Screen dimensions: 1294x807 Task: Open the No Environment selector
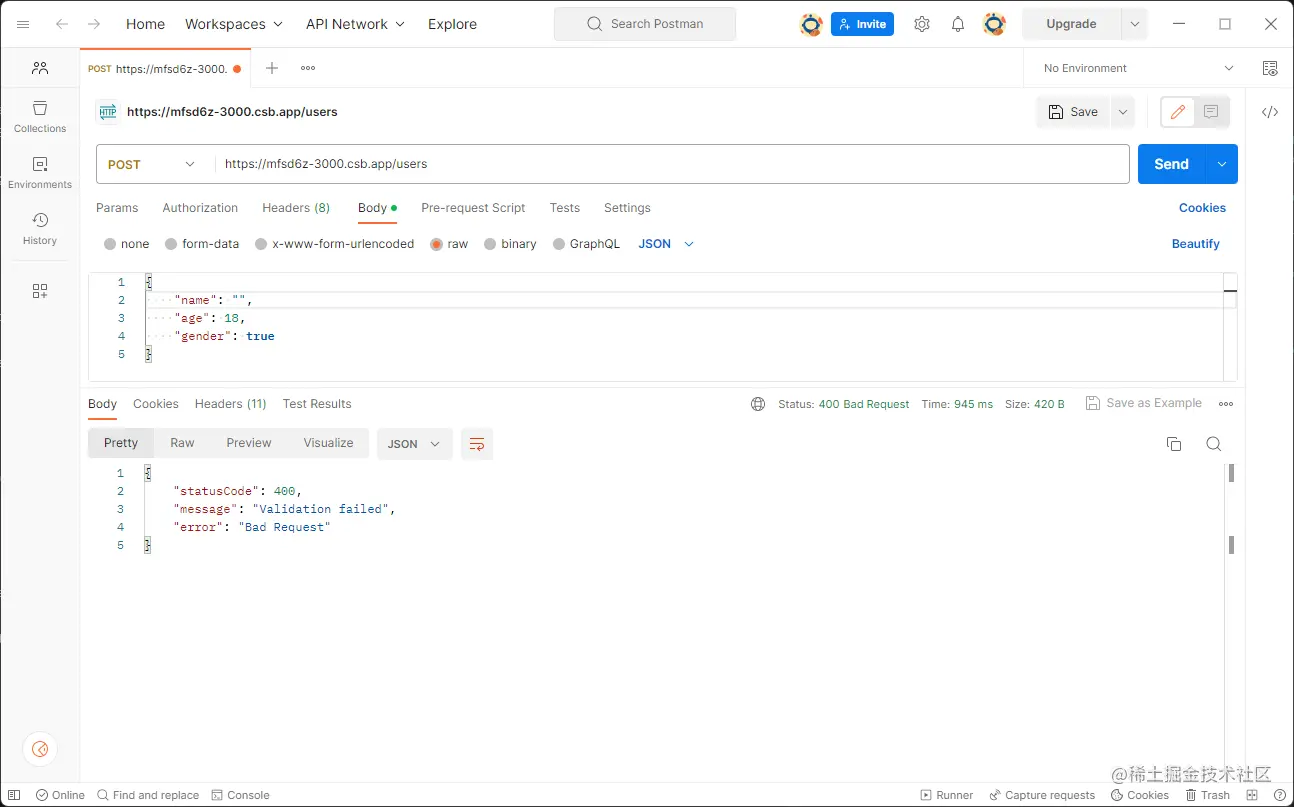tap(1138, 68)
